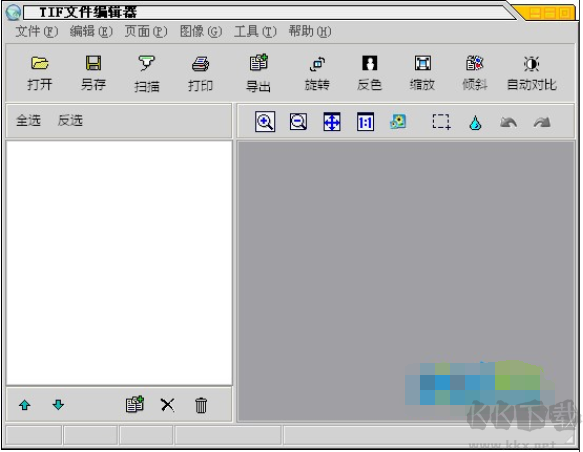Screen dimensions: 583x452
Task: Apply 自动对比 auto contrast icon
Action: 532,64
